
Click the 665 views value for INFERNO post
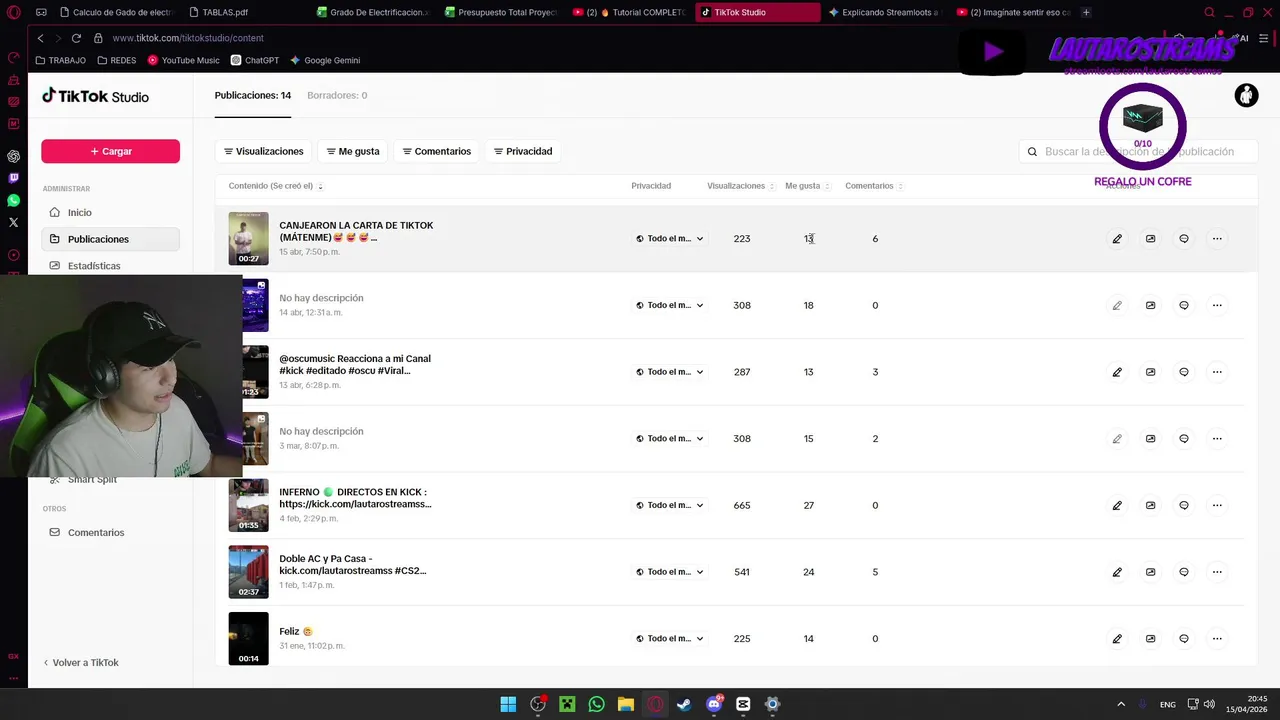742,505
